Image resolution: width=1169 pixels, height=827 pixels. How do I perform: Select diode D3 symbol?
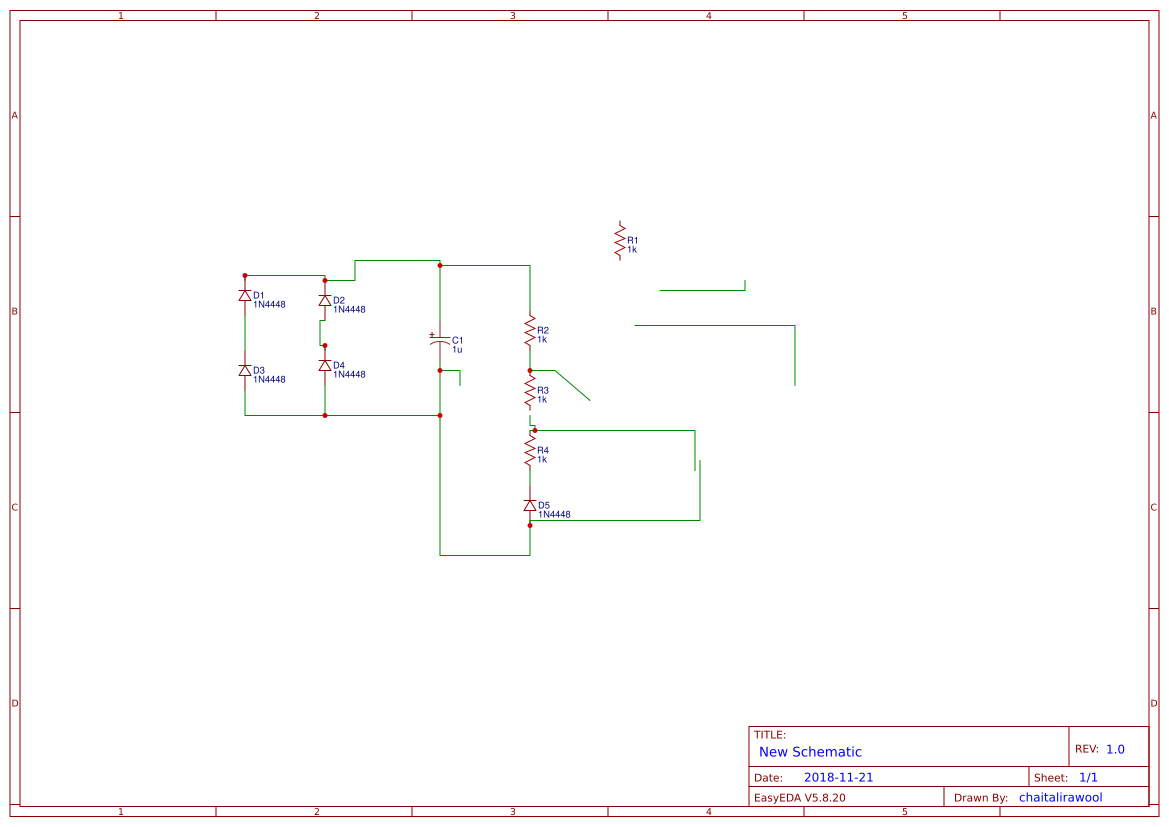pyautogui.click(x=245, y=371)
